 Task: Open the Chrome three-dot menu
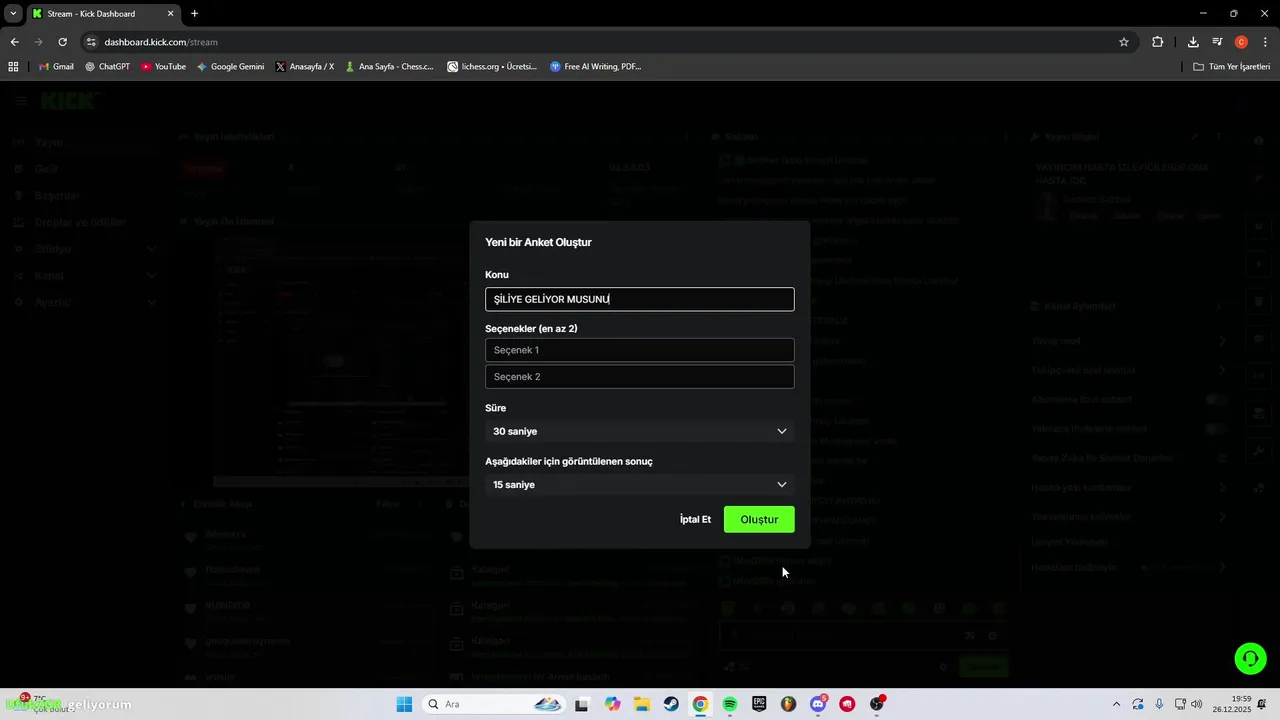1266,42
